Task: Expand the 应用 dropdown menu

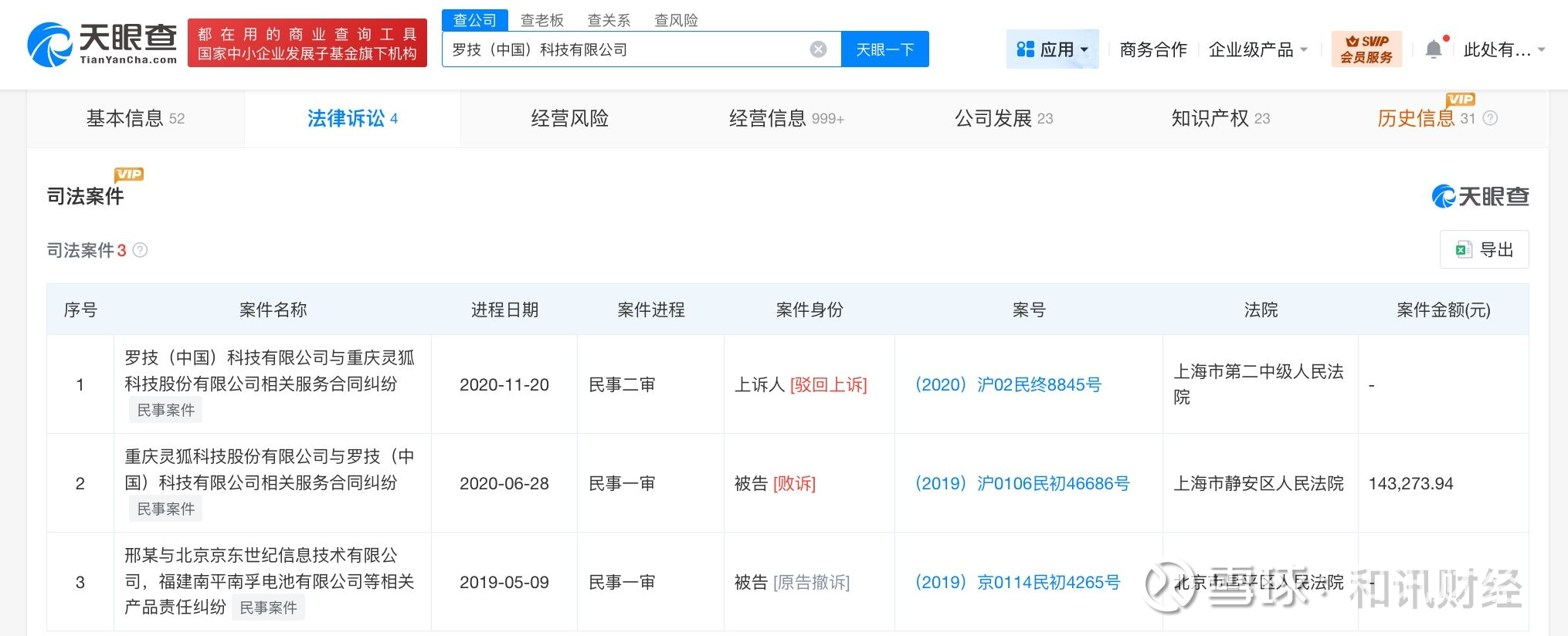Action: click(1052, 49)
